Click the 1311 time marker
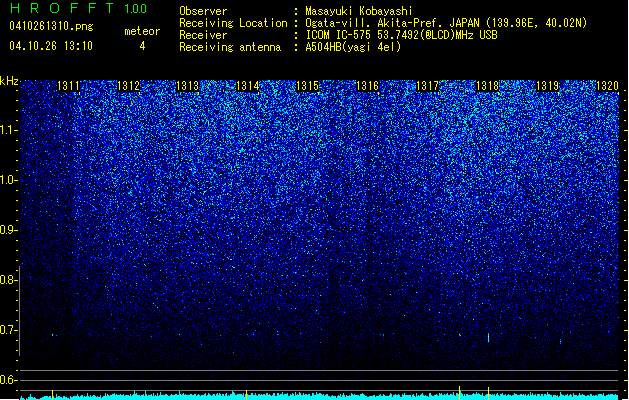Screen dimensions: 629x400 (x=69, y=86)
